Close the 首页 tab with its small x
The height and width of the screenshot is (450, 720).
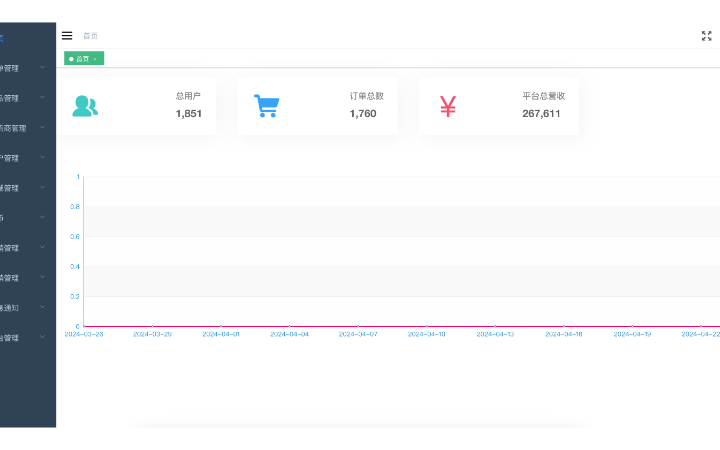96,59
